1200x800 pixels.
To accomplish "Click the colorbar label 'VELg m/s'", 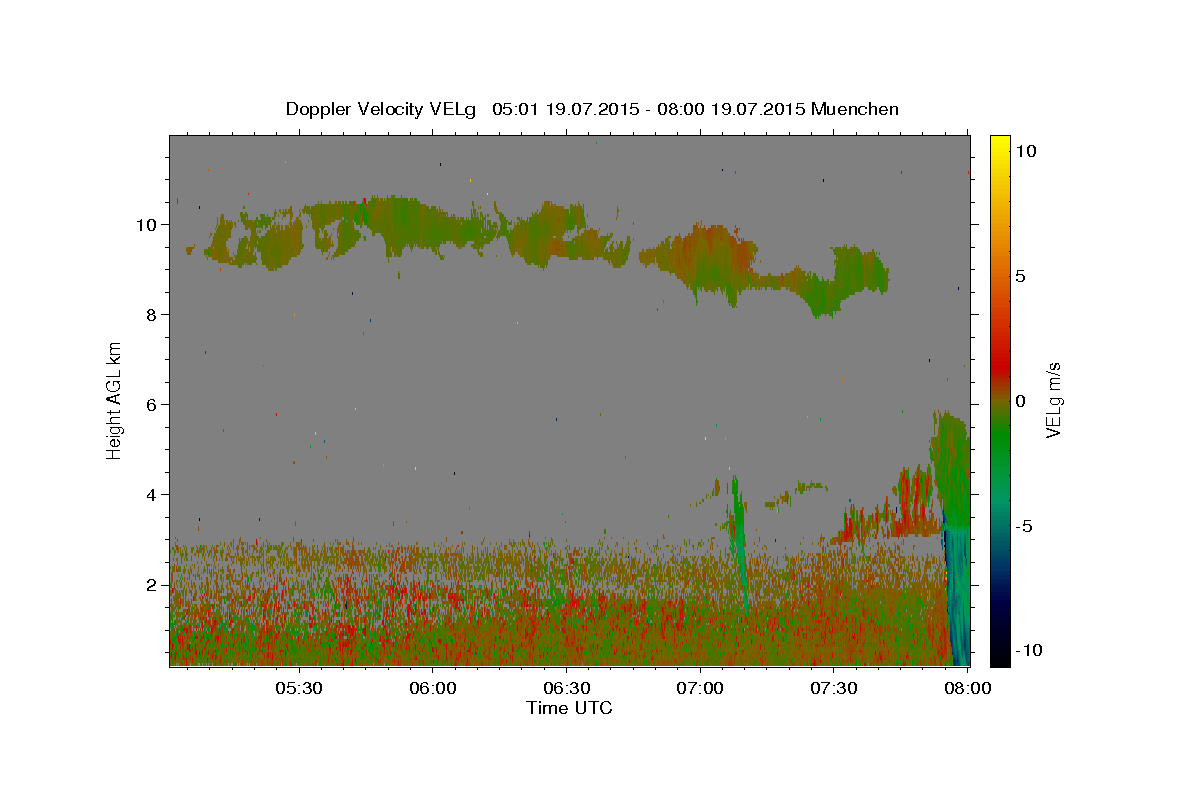I will (1054, 401).
